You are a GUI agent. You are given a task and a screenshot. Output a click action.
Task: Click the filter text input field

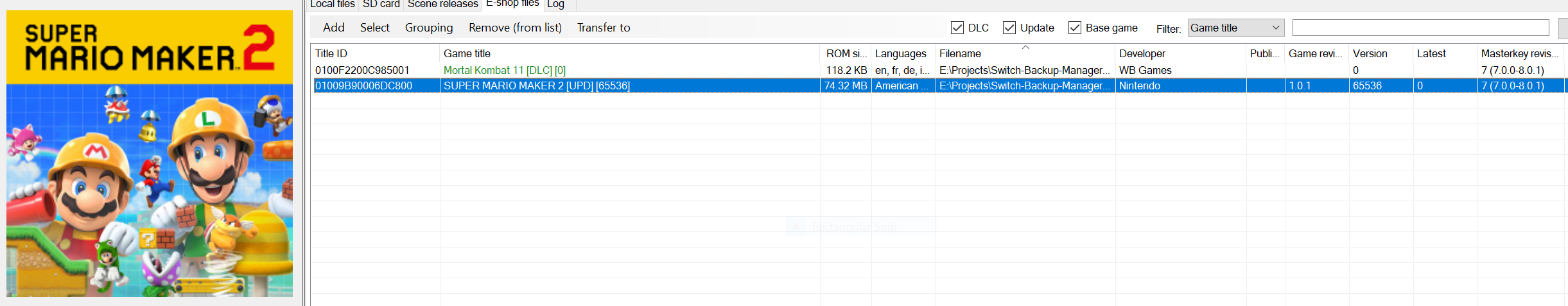tap(1420, 28)
